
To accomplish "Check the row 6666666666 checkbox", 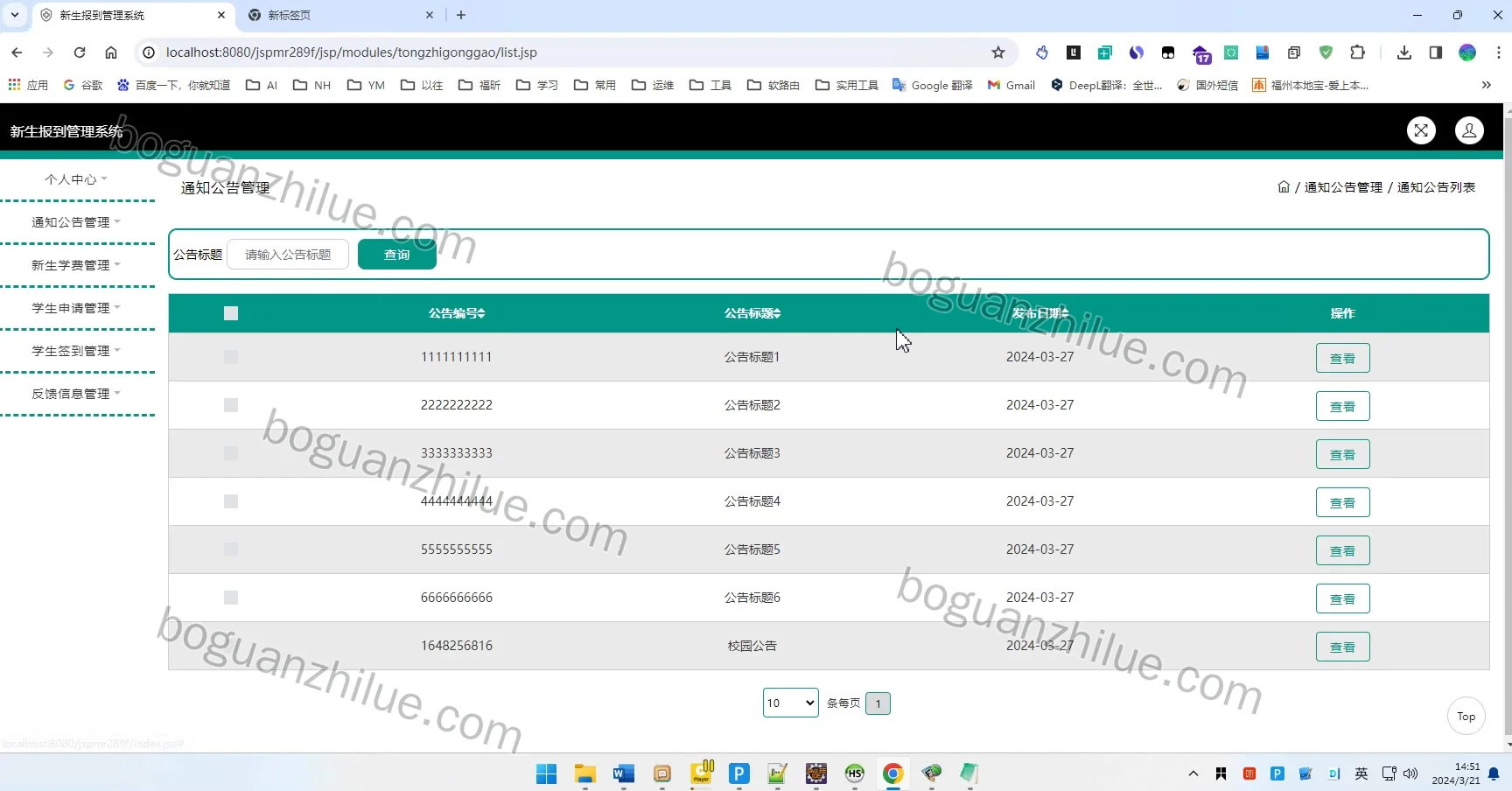I will (231, 598).
